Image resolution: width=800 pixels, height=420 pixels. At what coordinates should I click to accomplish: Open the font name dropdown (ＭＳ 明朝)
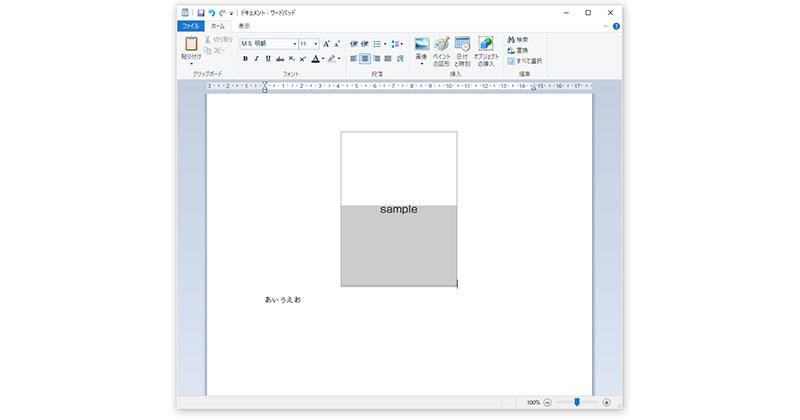295,44
